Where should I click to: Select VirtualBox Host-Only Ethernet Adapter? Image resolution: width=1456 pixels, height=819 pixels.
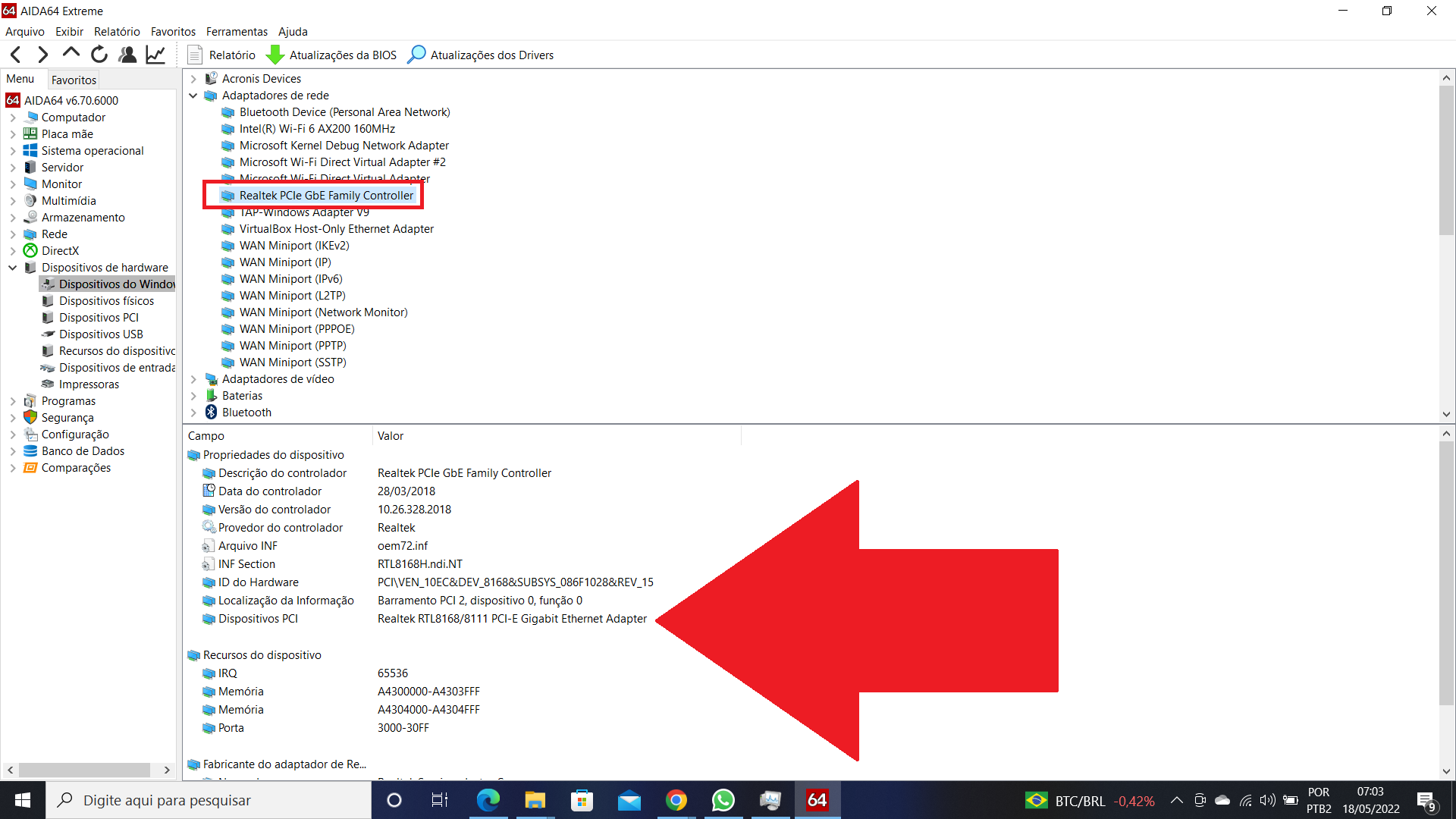coord(337,229)
